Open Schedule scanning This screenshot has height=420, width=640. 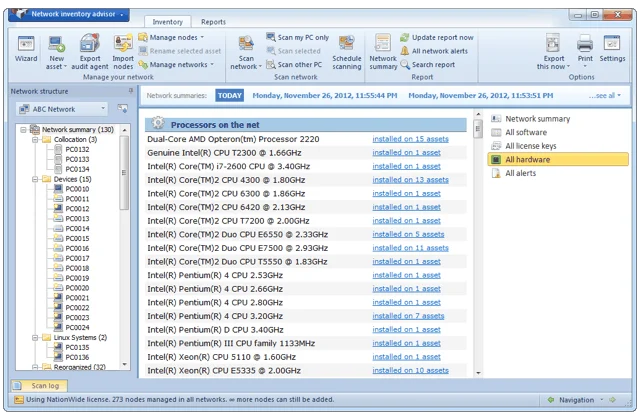coord(347,53)
